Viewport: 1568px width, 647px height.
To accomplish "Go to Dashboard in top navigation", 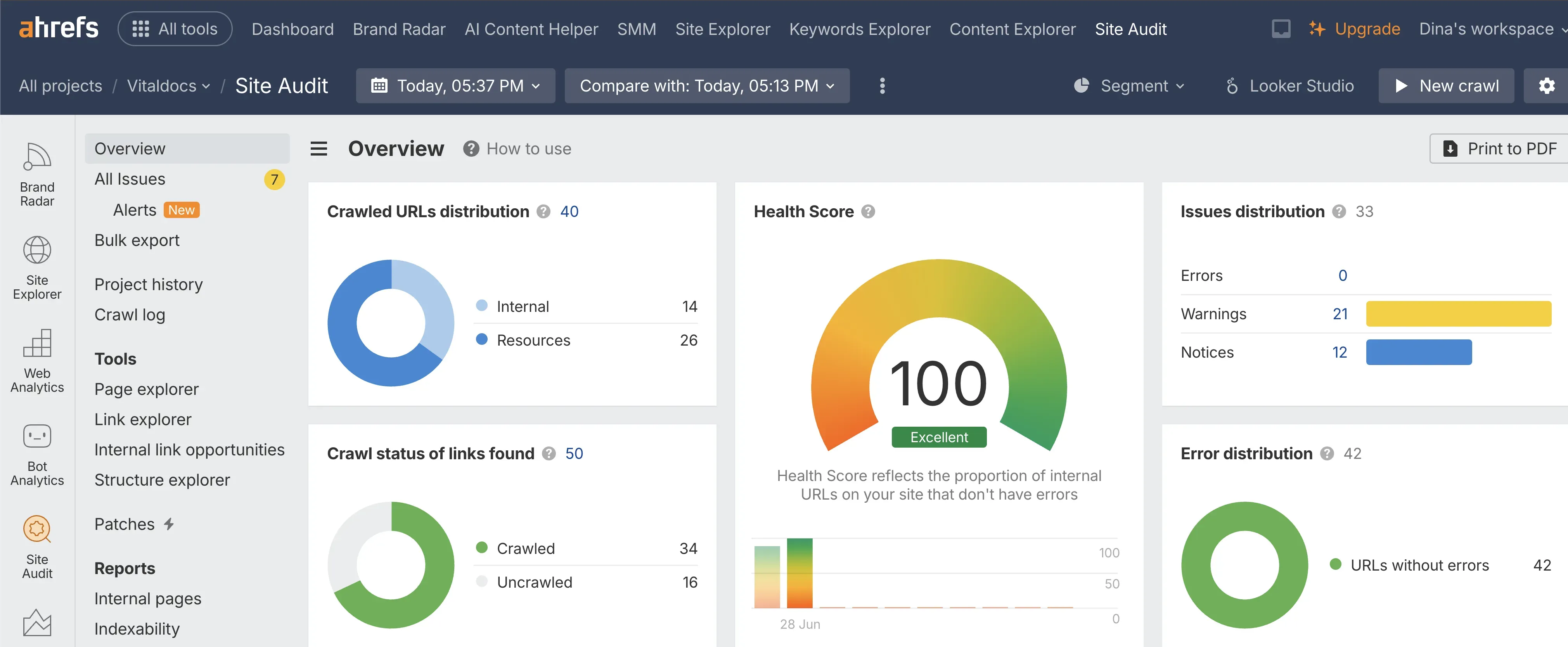I will 293,29.
